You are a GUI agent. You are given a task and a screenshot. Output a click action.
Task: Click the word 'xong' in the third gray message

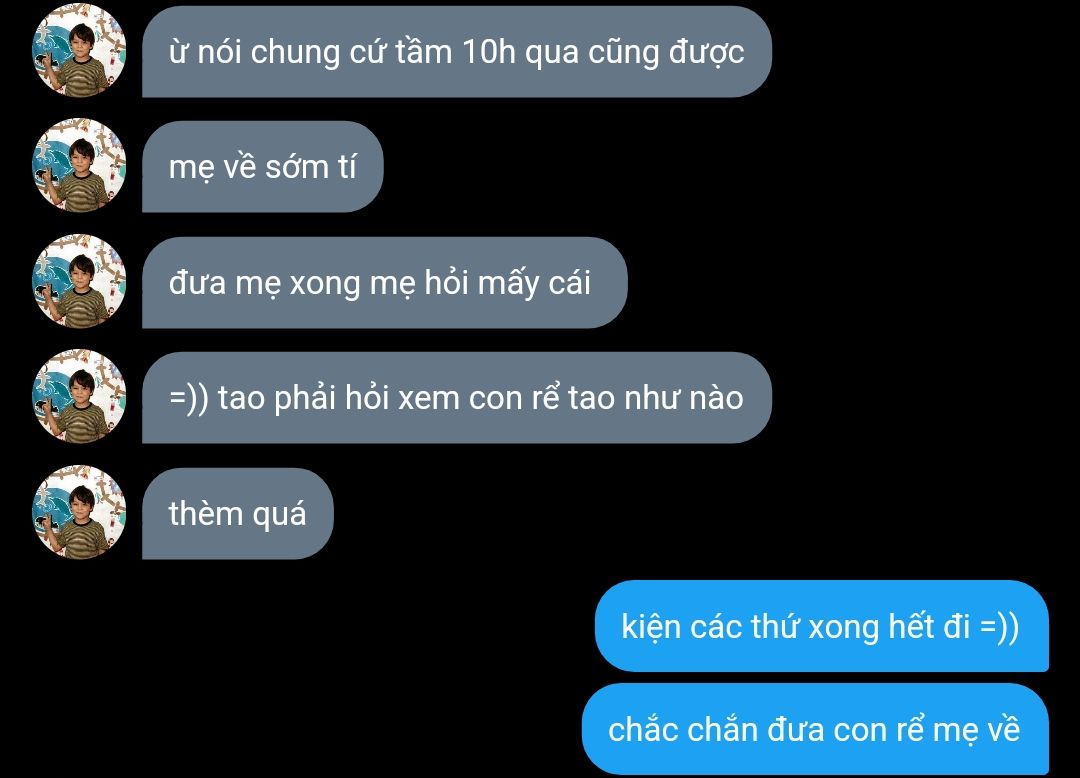[324, 284]
